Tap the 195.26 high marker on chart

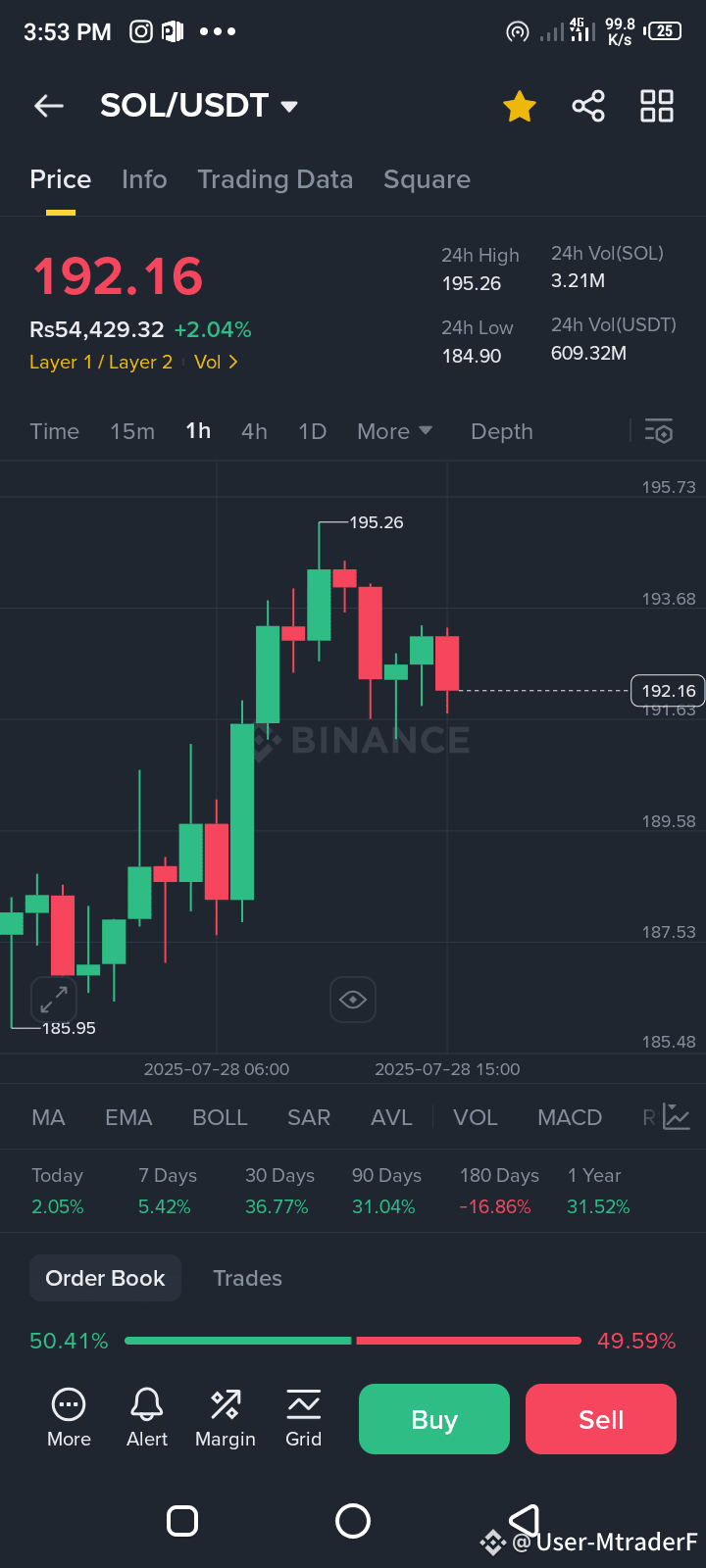[x=377, y=522]
